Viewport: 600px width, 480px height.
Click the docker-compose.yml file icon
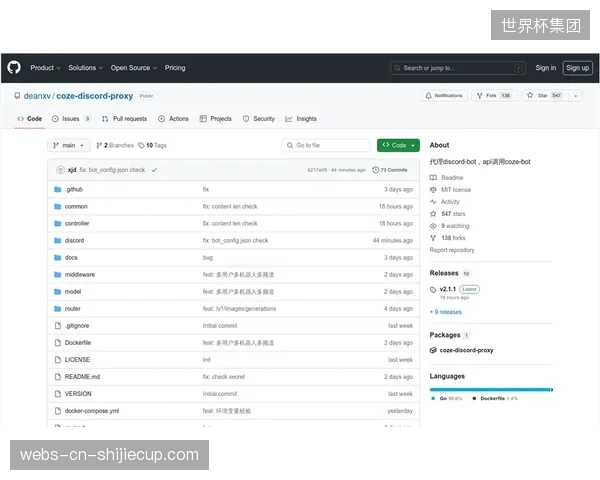[x=58, y=411]
